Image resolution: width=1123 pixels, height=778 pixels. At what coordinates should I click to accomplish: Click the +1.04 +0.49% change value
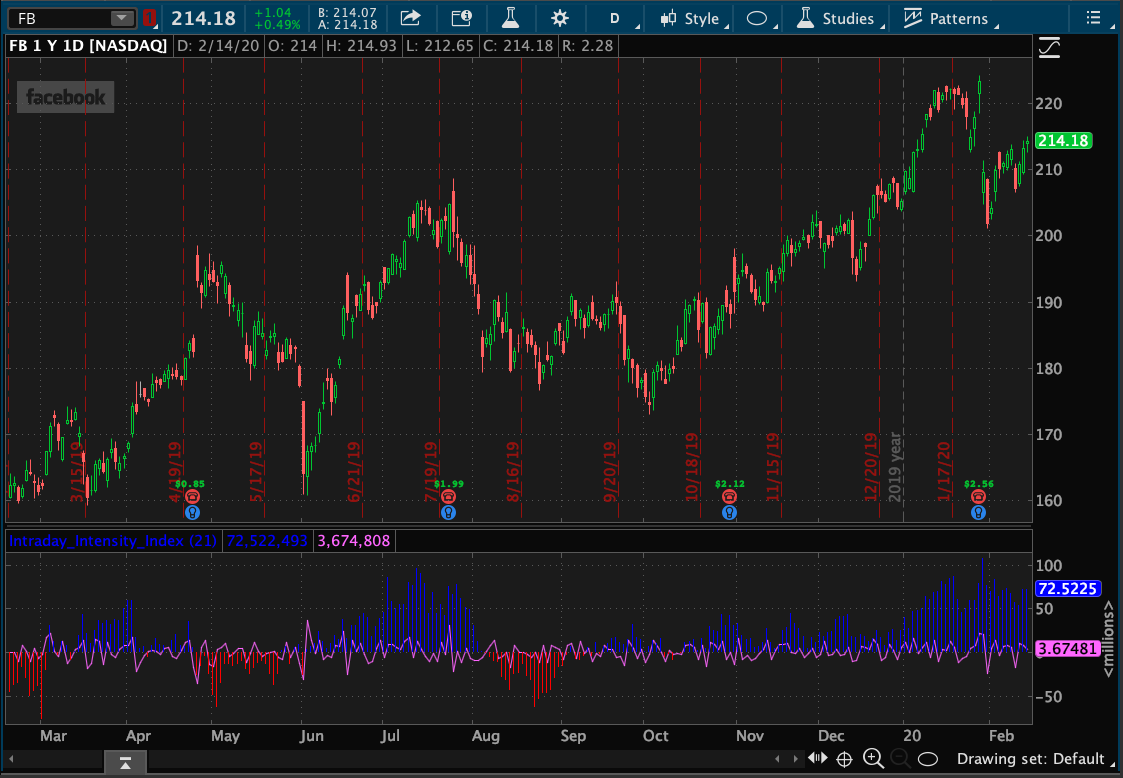pyautogui.click(x=277, y=19)
